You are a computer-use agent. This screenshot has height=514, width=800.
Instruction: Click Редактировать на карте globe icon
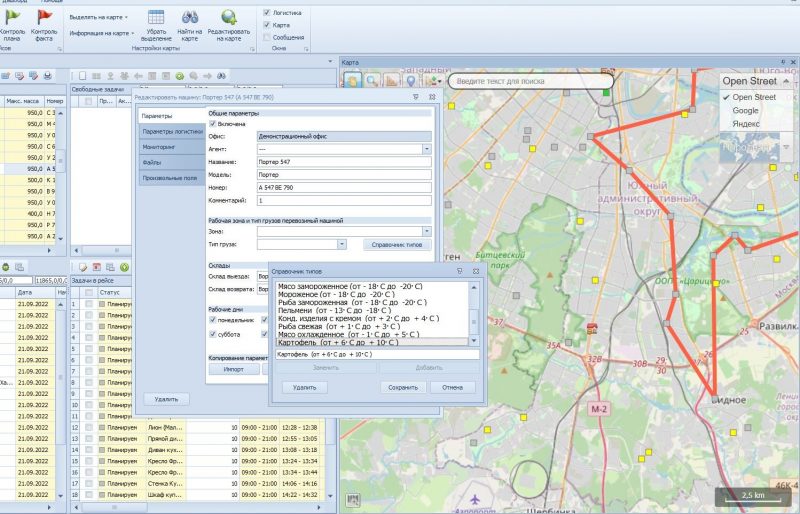coord(229,17)
